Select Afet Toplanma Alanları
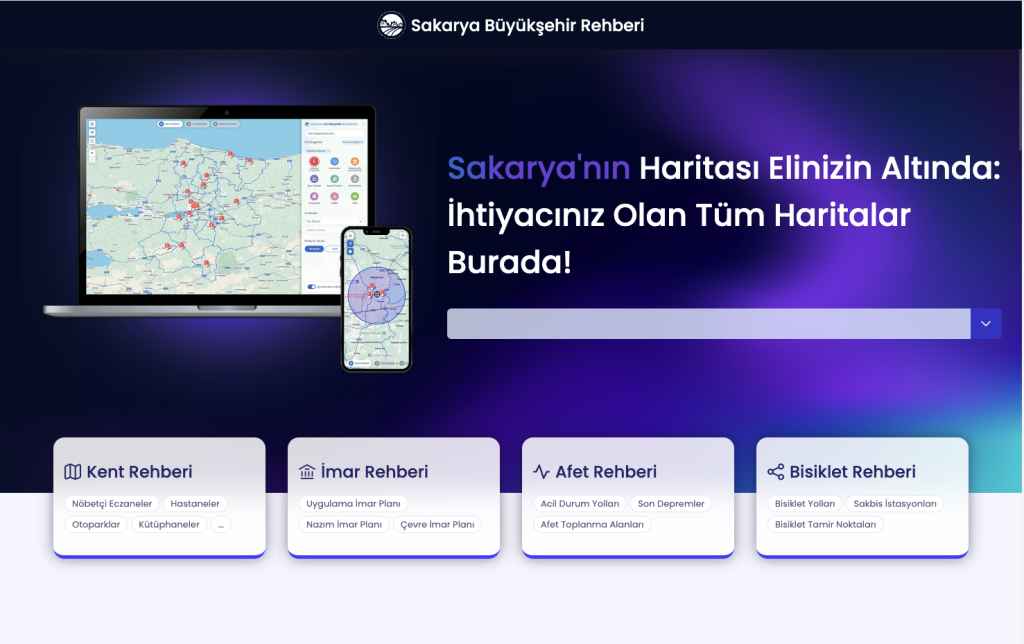 (x=591, y=524)
